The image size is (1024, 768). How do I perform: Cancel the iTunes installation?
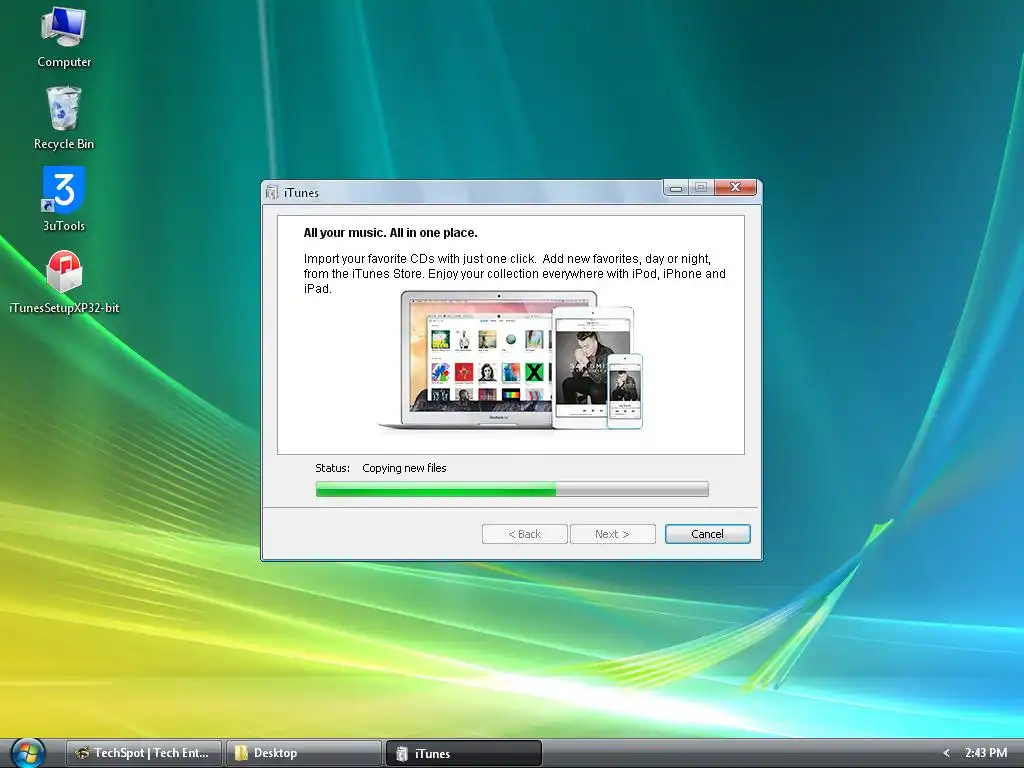pos(707,534)
